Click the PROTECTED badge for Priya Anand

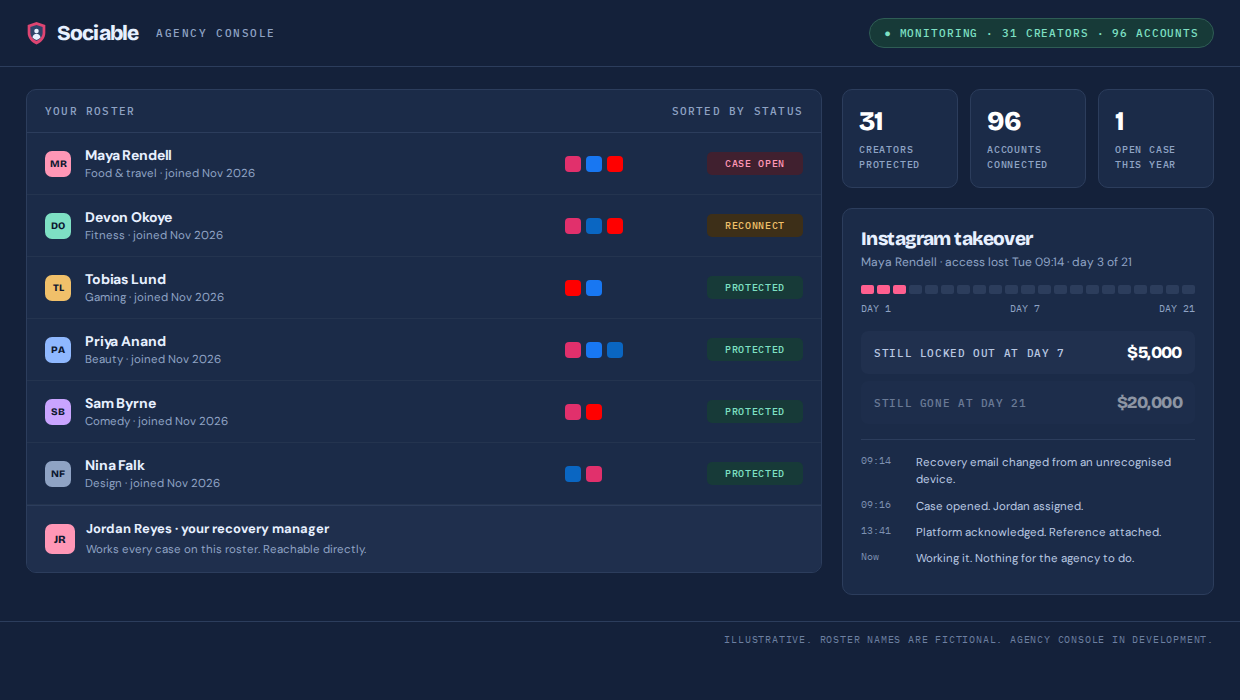[x=755, y=350]
